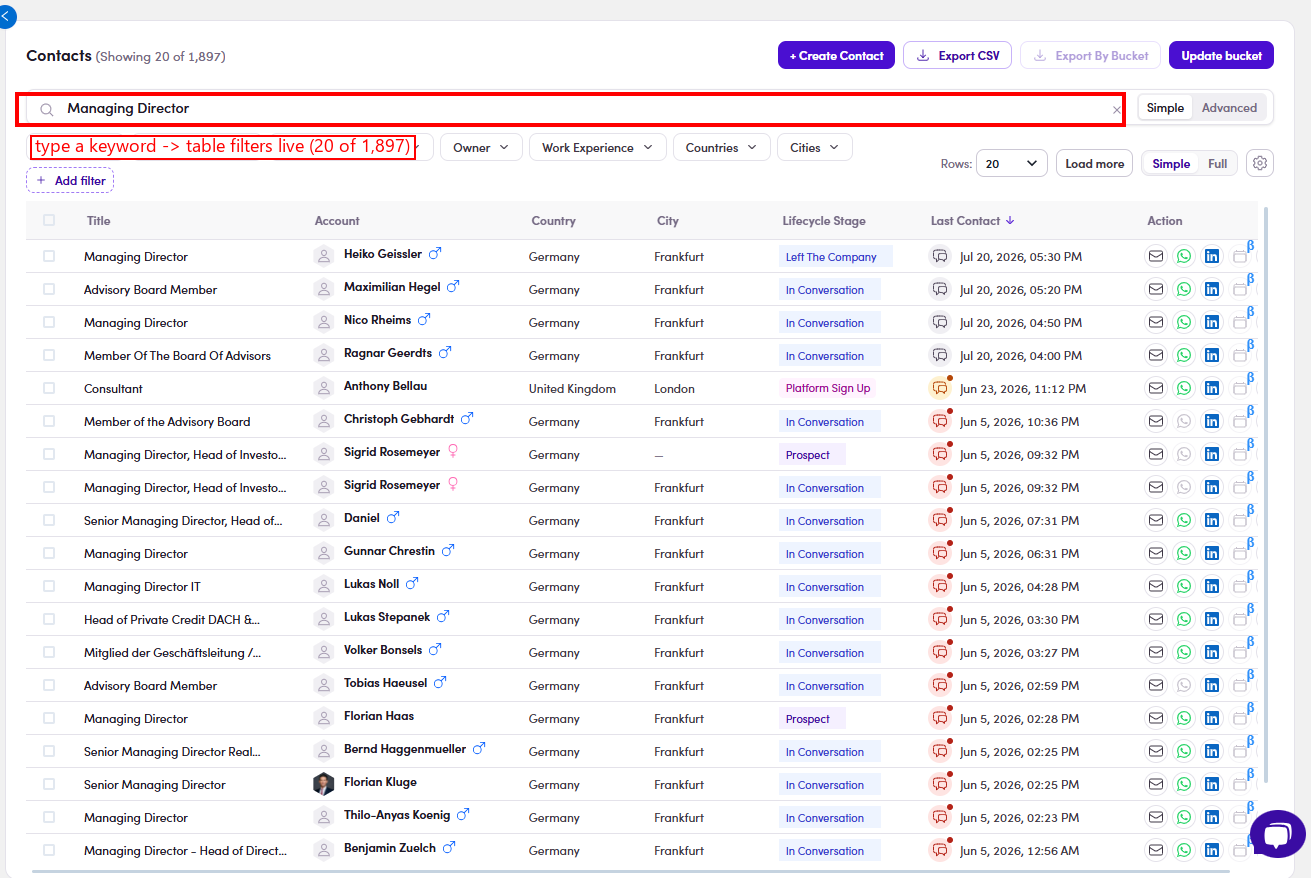Open the live chat support bubble

pos(1277,834)
